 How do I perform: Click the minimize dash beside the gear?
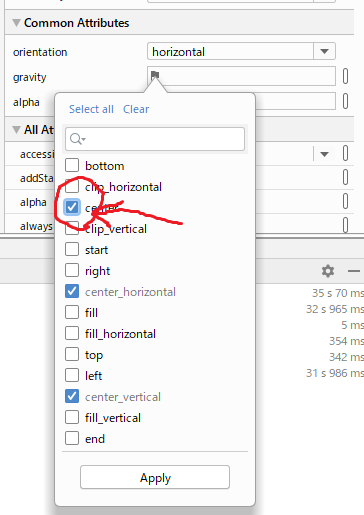pyautogui.click(x=354, y=271)
